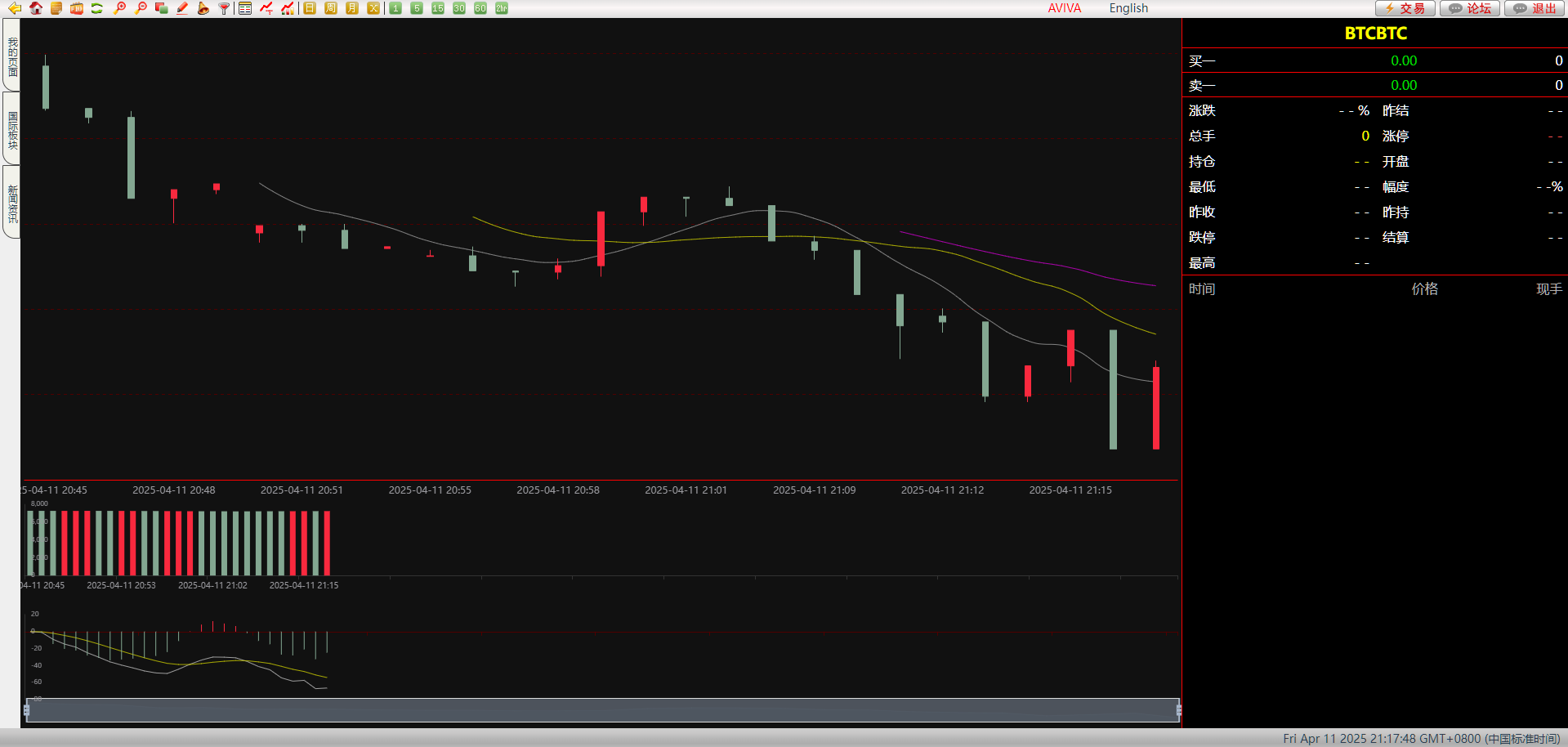Switch to daily 日 chart period

tap(310, 8)
